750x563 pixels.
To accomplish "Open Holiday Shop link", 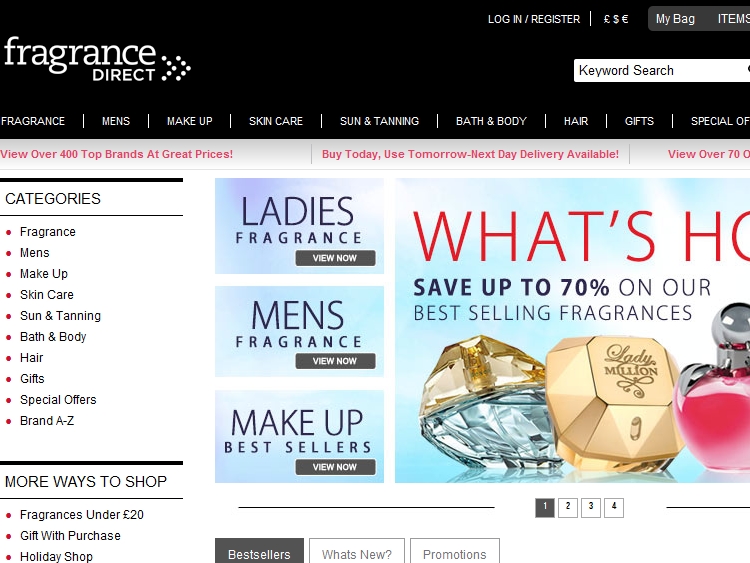I will click(56, 556).
